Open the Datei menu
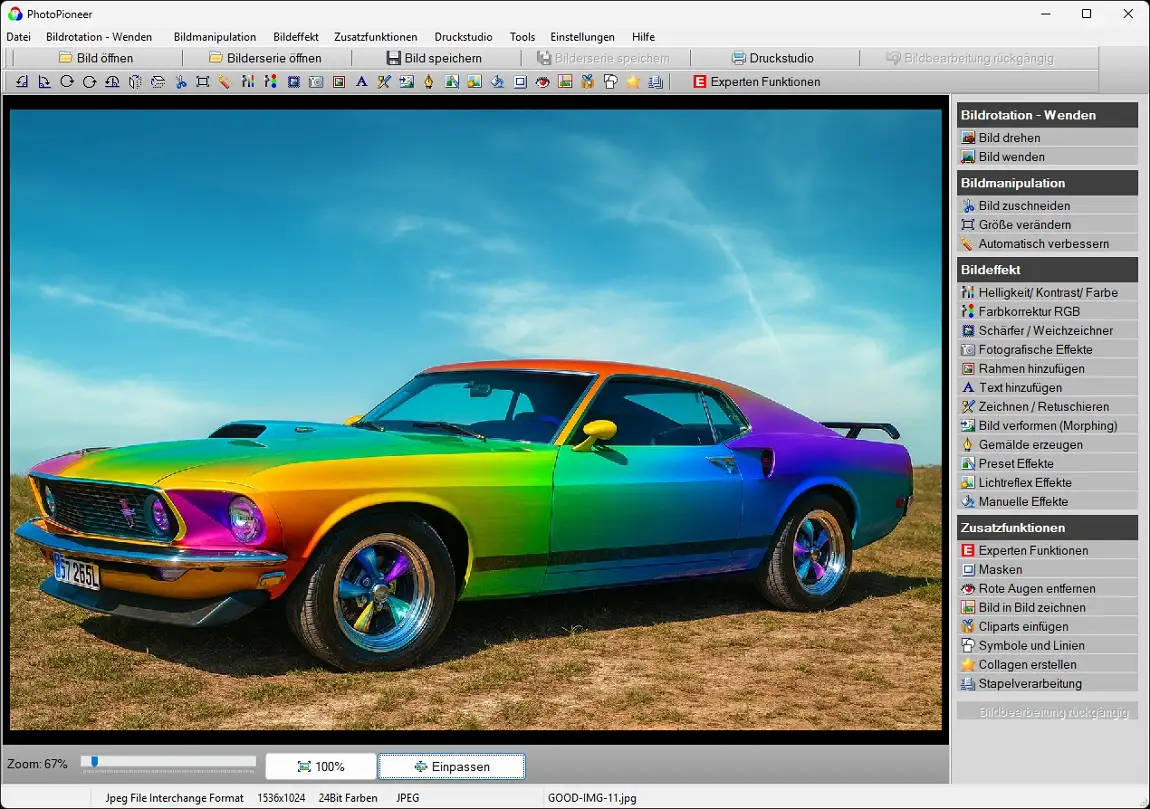1150x809 pixels. click(x=19, y=37)
